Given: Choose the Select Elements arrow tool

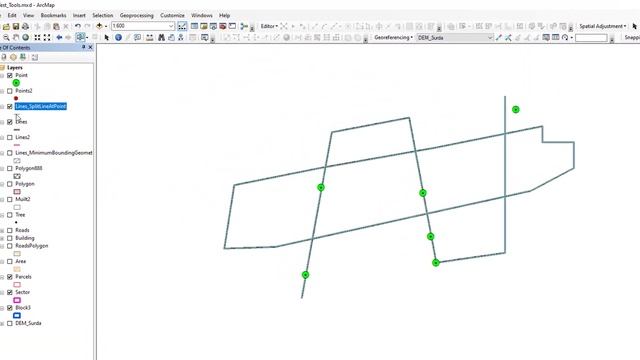Looking at the screenshot, I should pos(107,38).
